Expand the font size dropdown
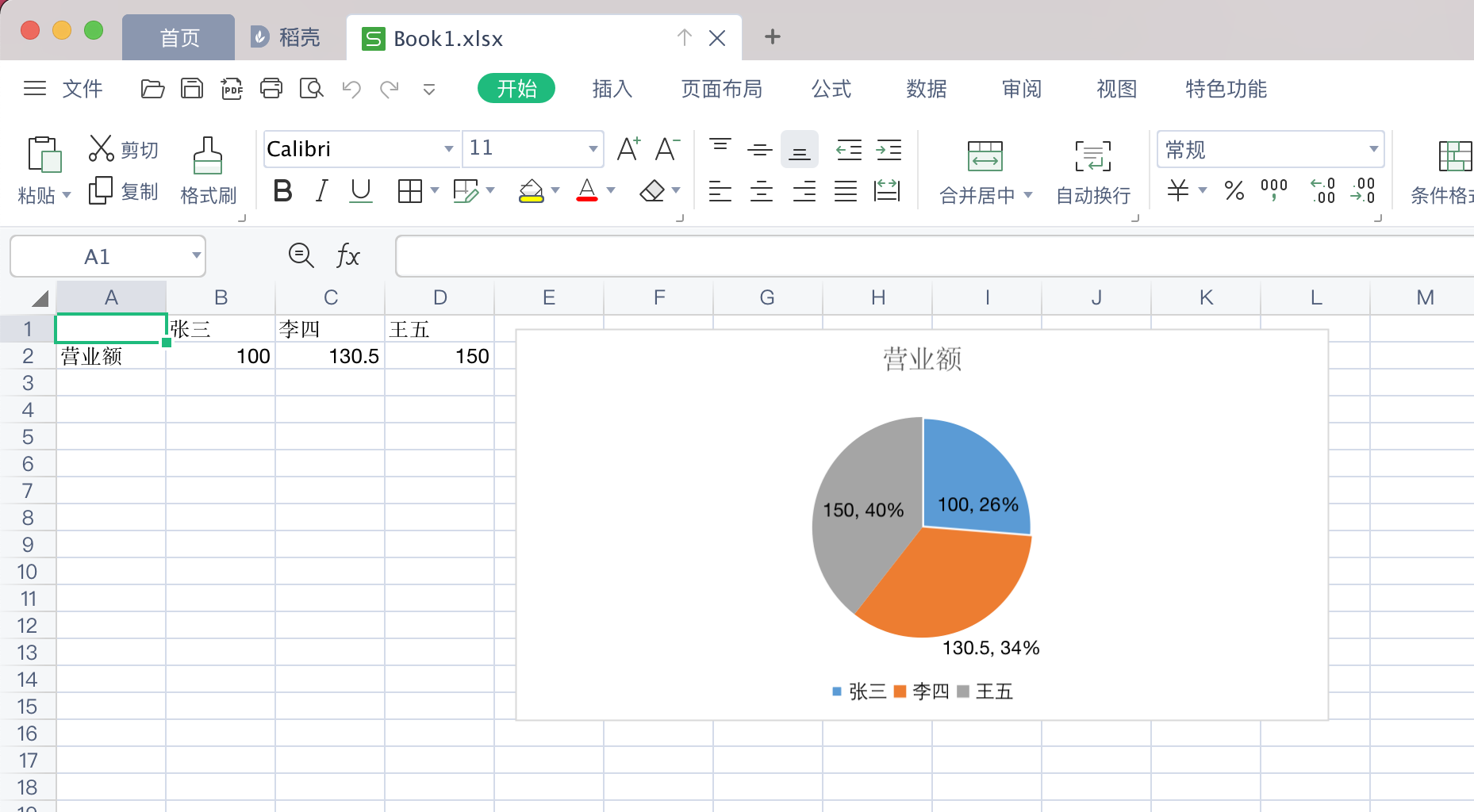The image size is (1474, 812). 593,148
